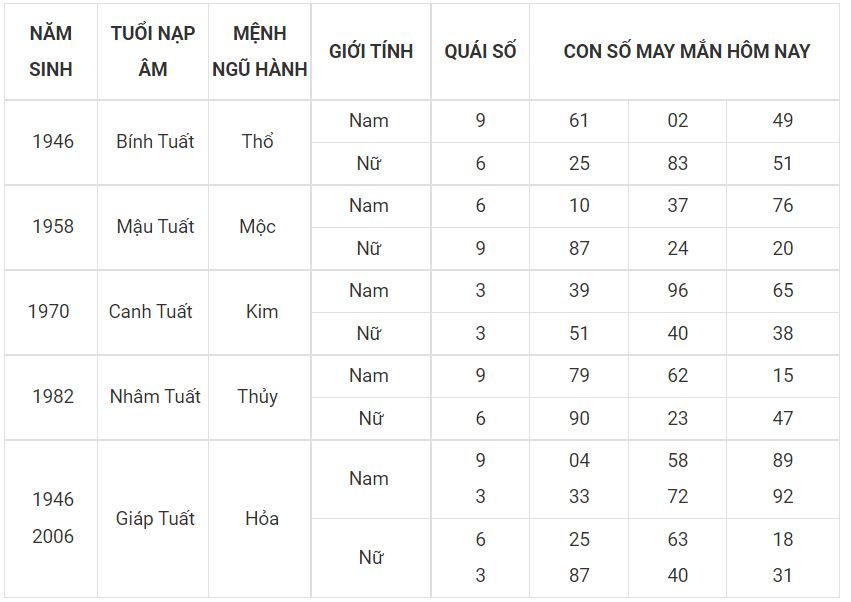851x602 pixels.
Task: Click number 90 in Nhâm Tuất Nữ row
Action: [x=579, y=419]
